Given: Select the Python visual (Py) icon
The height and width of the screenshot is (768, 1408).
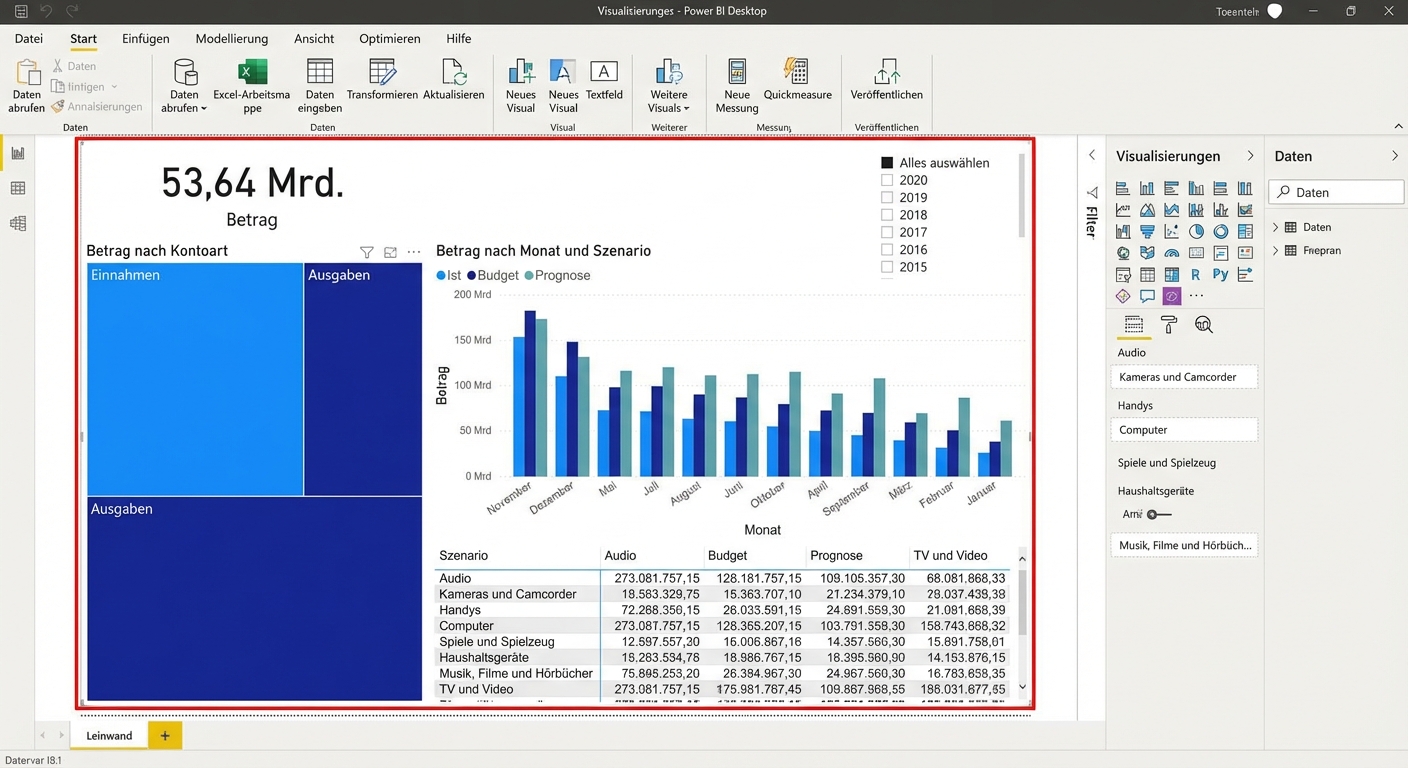Looking at the screenshot, I should (1220, 274).
